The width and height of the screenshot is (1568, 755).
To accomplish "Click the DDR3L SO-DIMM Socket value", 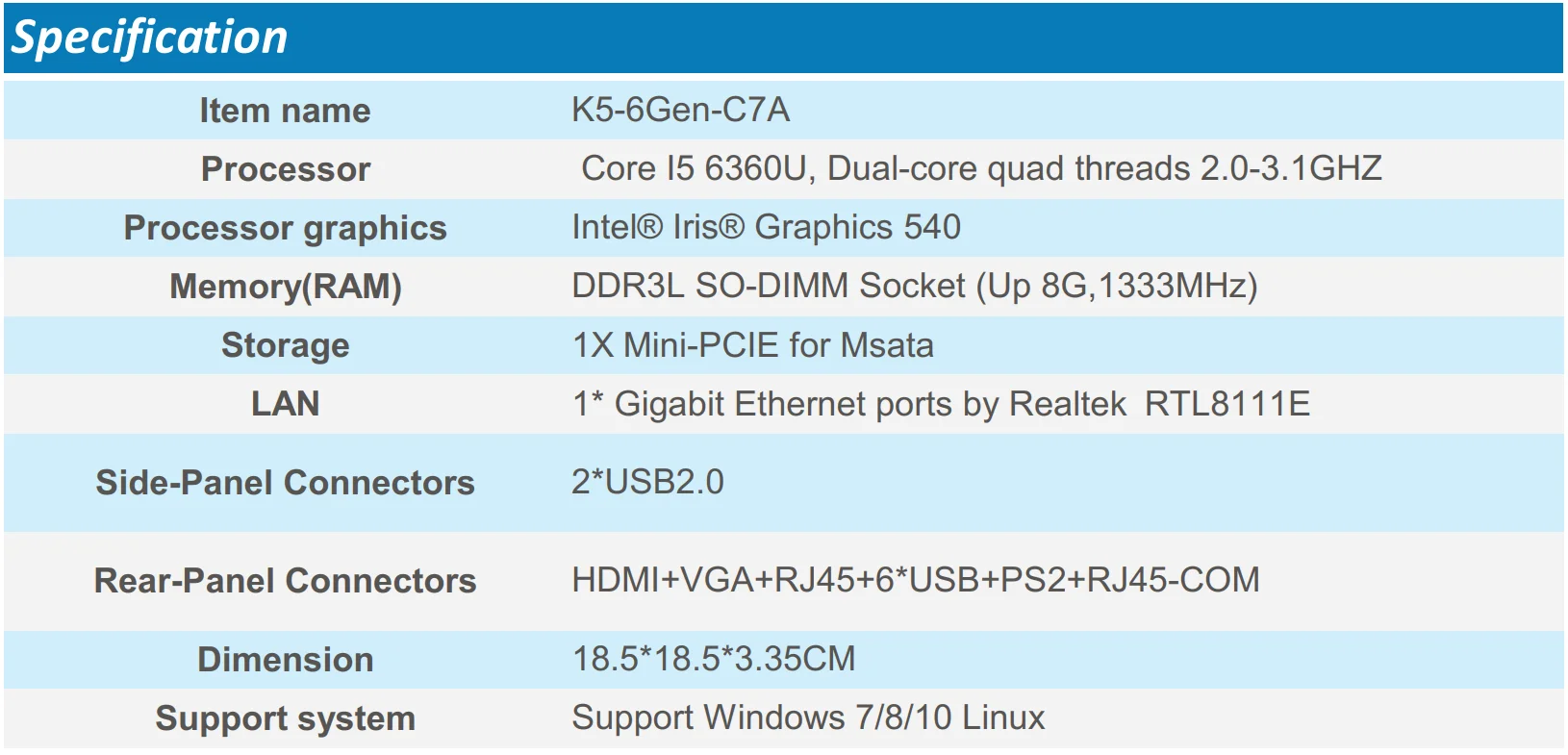I will click(x=914, y=286).
